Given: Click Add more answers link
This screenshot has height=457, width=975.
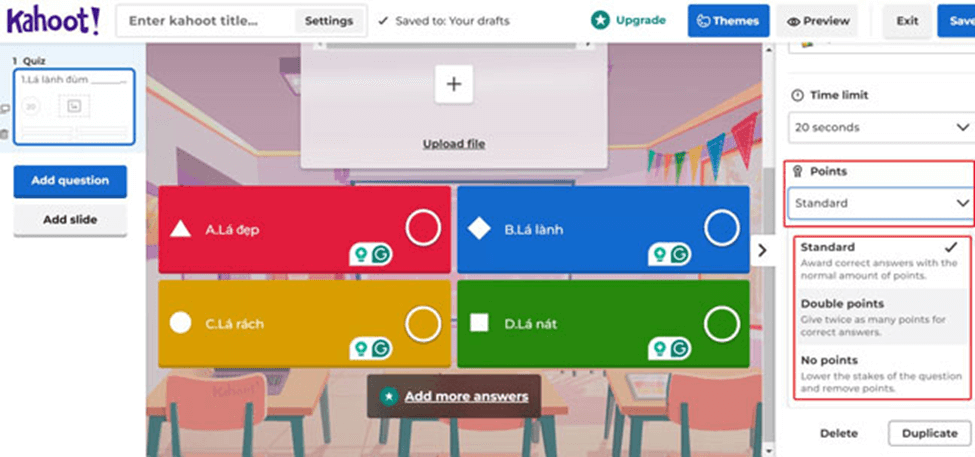Looking at the screenshot, I should click(x=466, y=396).
